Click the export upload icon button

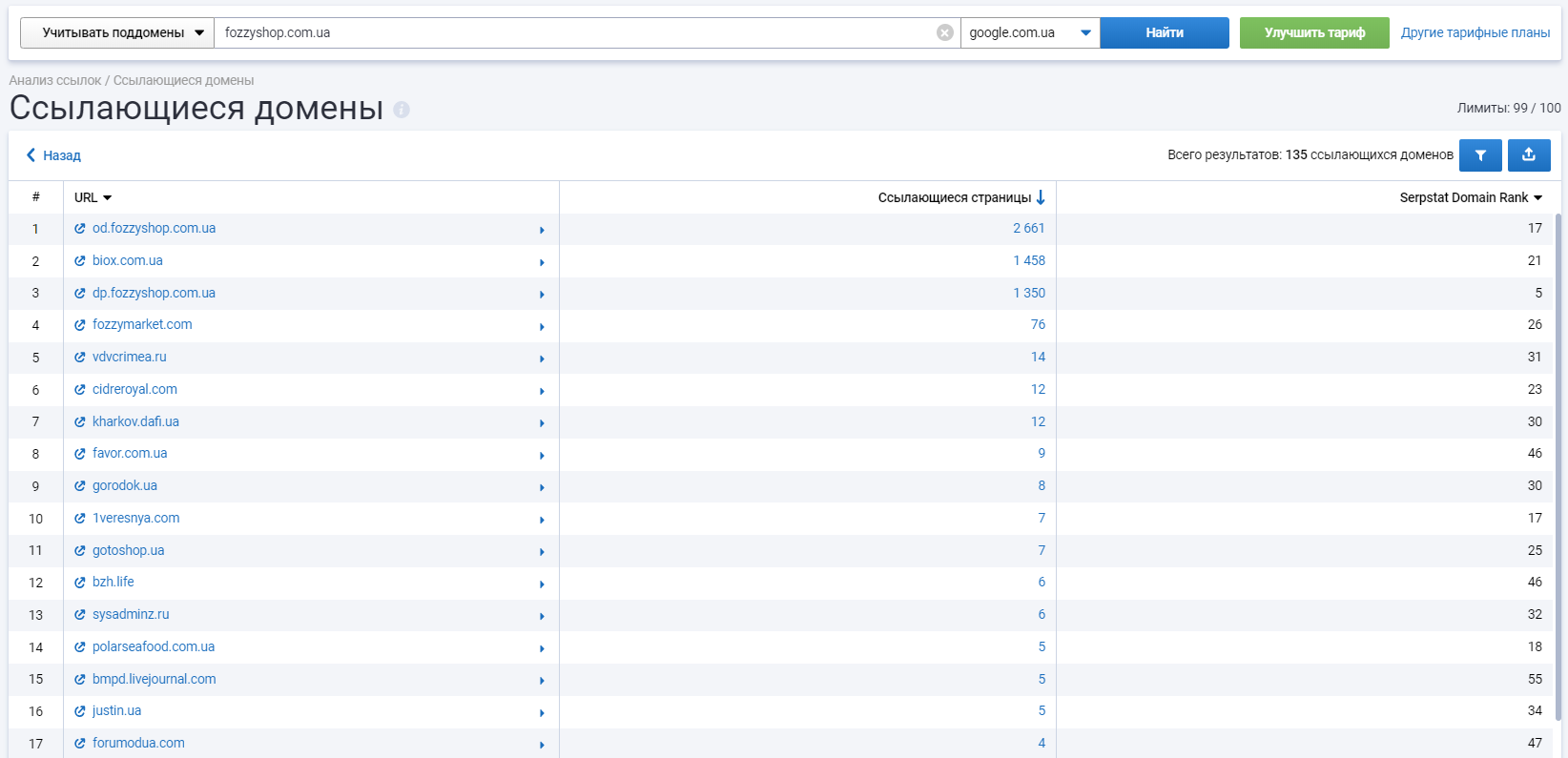click(x=1529, y=155)
